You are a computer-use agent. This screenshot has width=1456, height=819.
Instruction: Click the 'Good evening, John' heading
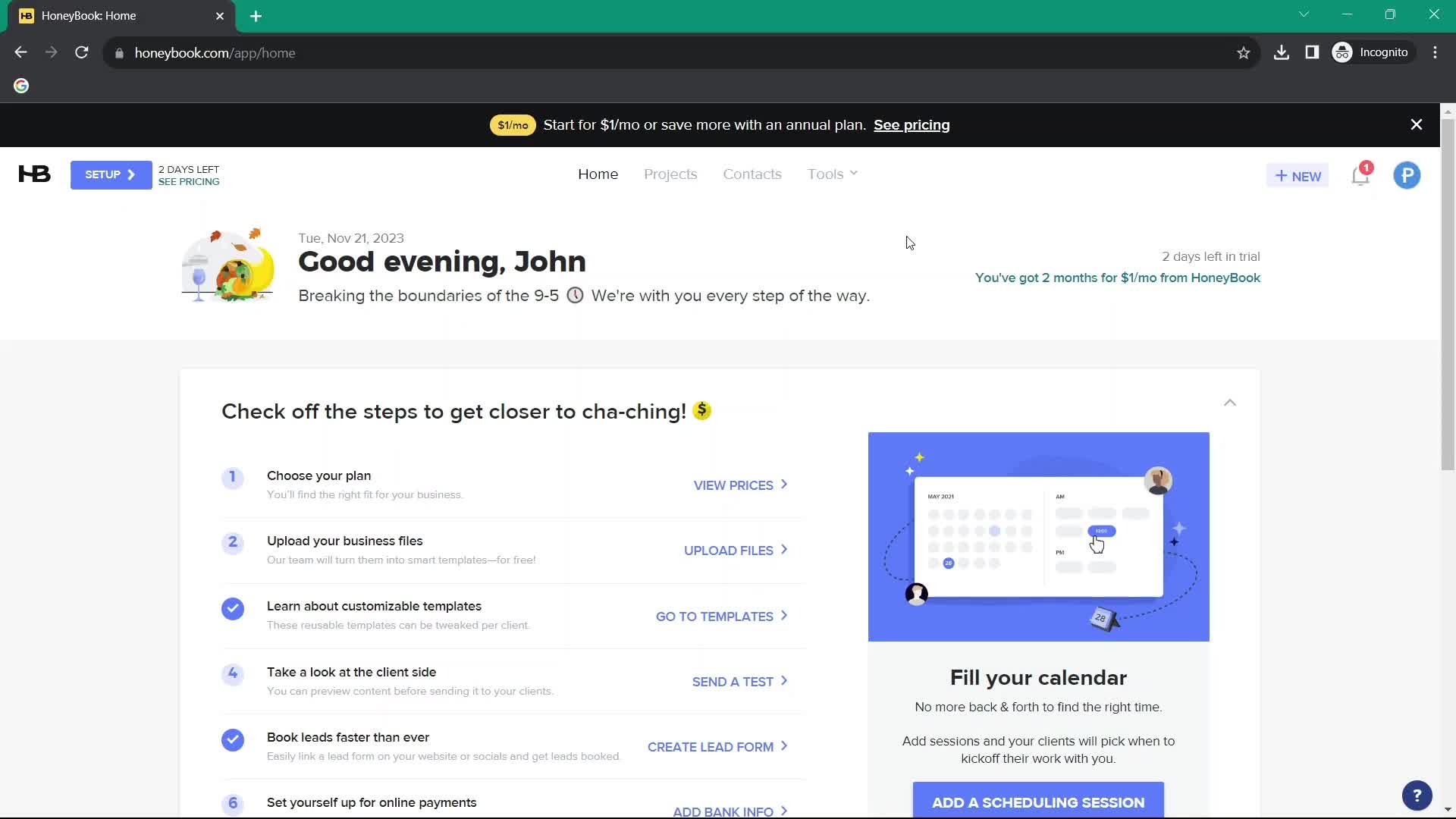point(441,262)
